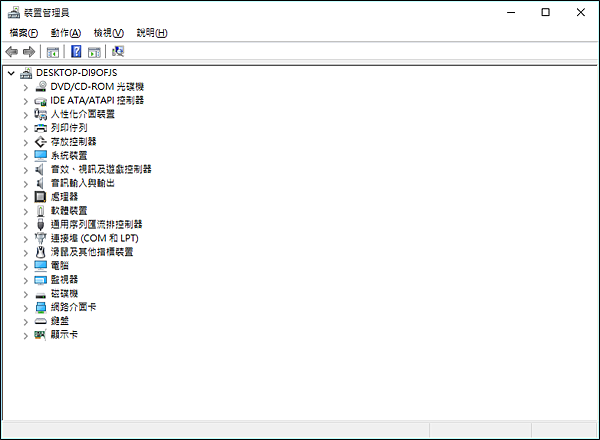Expand the 列印佇列 category
The width and height of the screenshot is (600, 440).
click(x=26, y=129)
